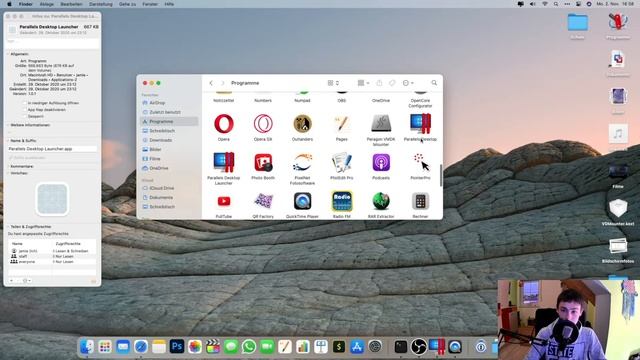Image resolution: width=640 pixels, height=360 pixels.
Task: Collapse the Allgemein section
Action: pyautogui.click(x=8, y=54)
